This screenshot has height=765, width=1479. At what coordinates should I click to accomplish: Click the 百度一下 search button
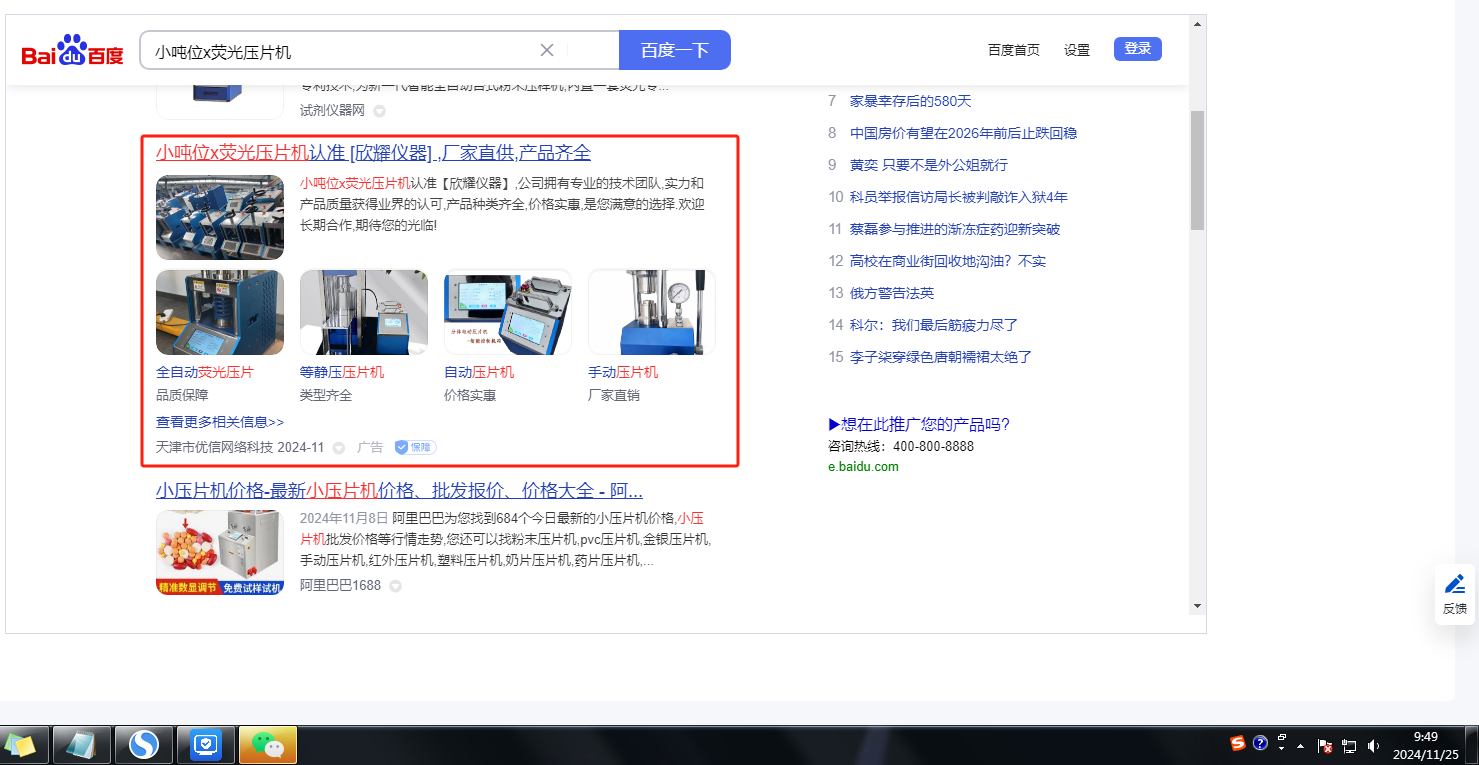[675, 50]
